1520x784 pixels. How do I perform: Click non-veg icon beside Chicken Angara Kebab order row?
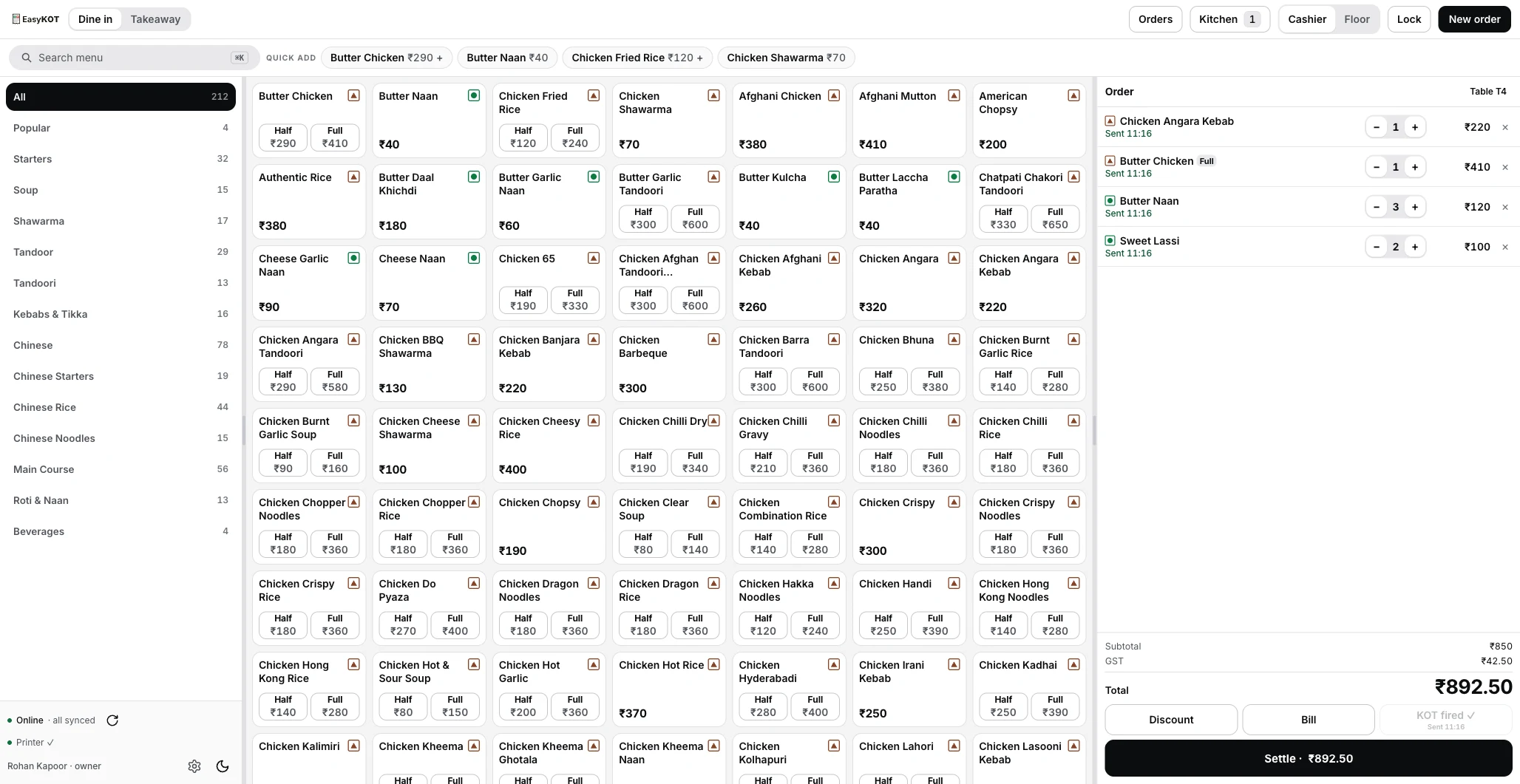[1110, 120]
